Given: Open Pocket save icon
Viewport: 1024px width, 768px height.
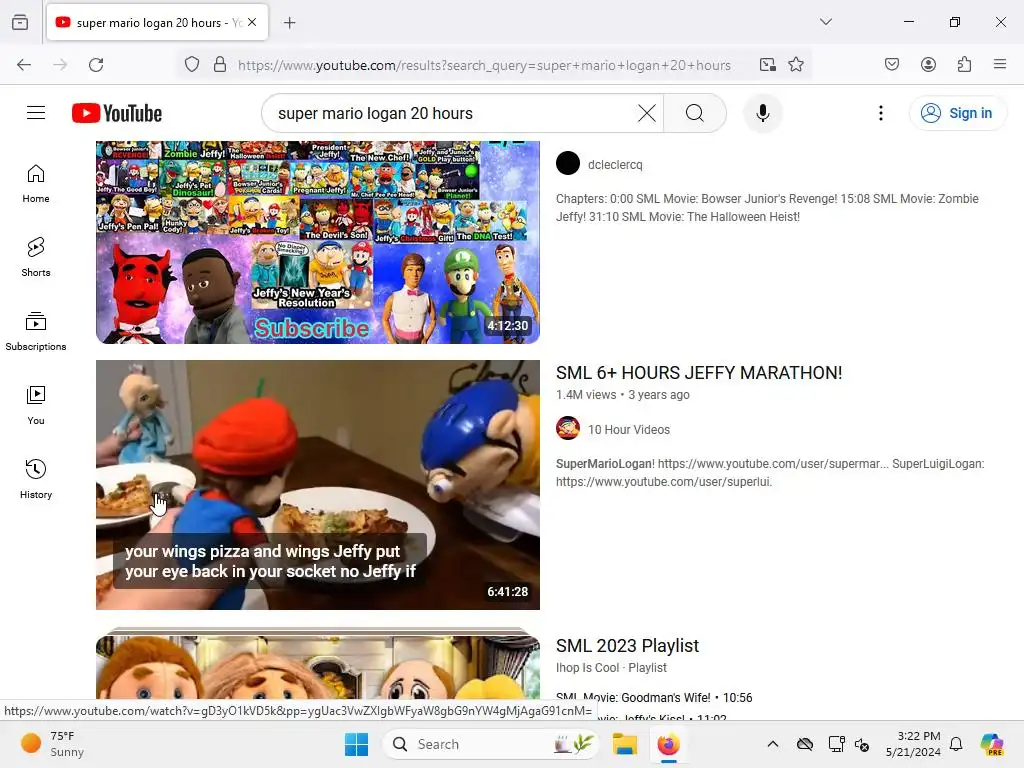Looking at the screenshot, I should coord(891,65).
